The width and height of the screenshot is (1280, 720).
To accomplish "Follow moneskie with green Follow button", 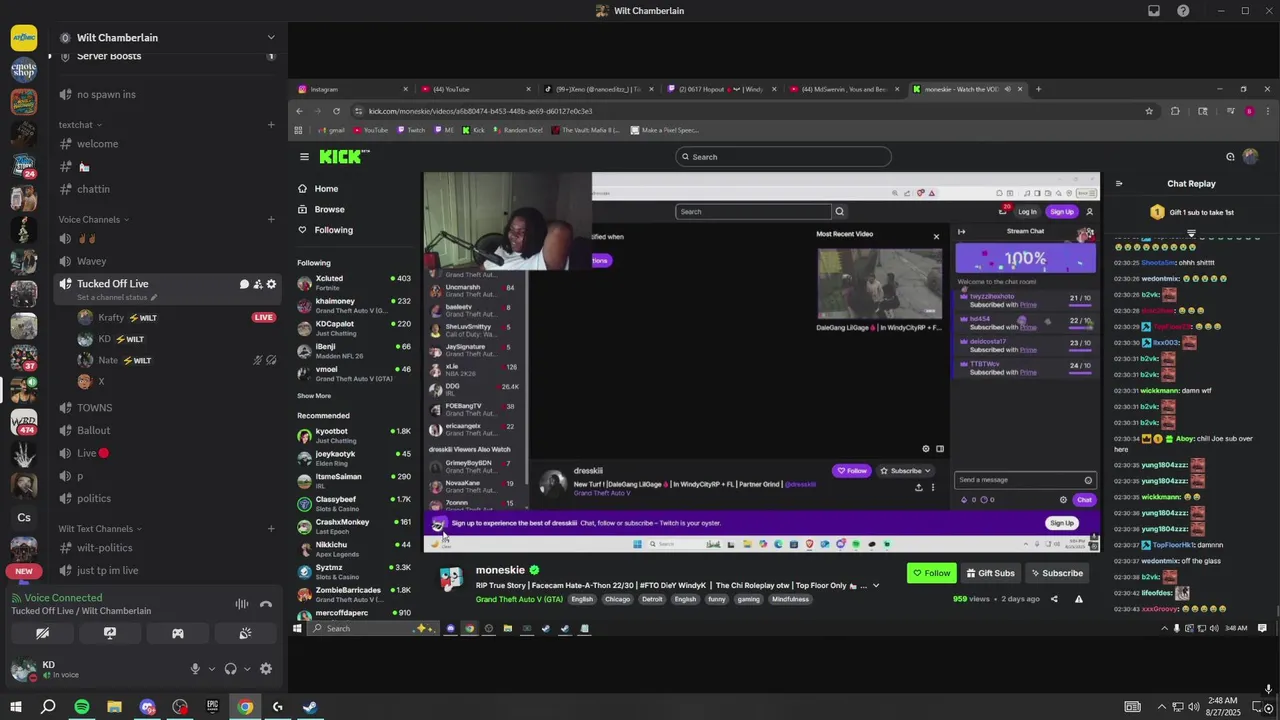I will (931, 573).
